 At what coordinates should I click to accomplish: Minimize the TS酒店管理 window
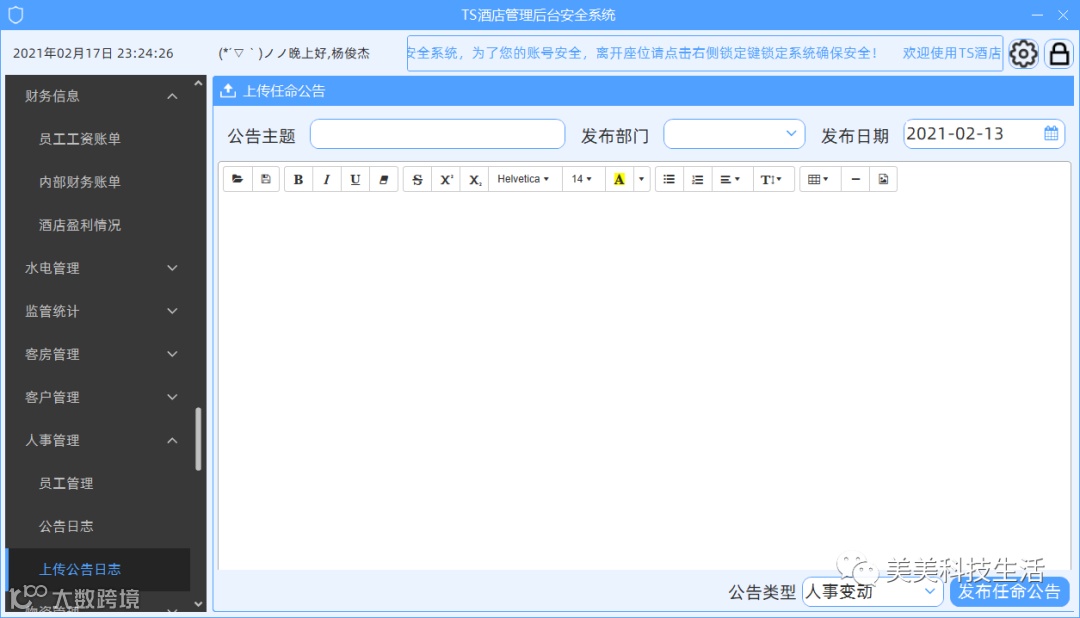(1037, 14)
